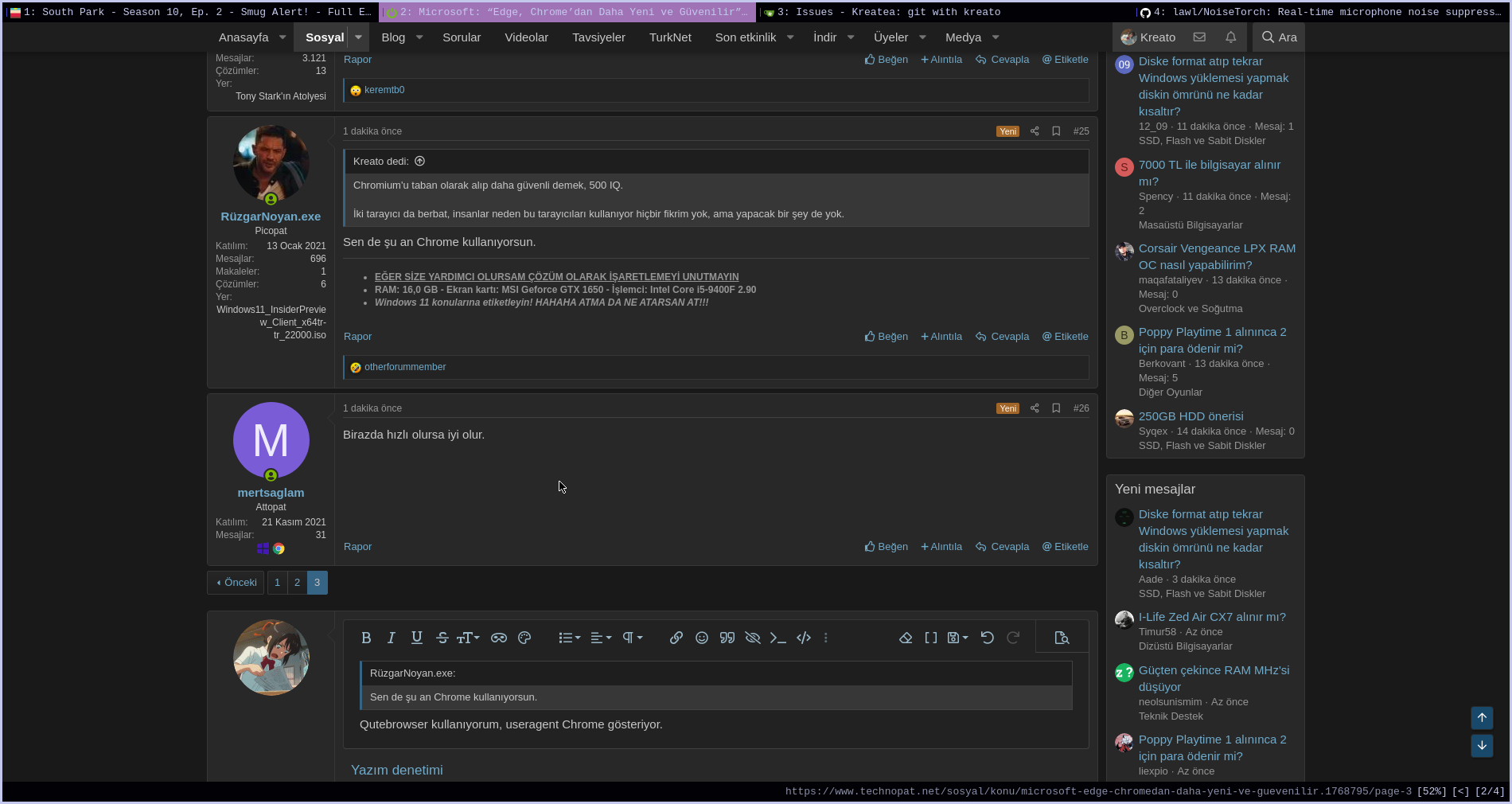Insert a code block in the editor
1512x804 pixels.
804,638
